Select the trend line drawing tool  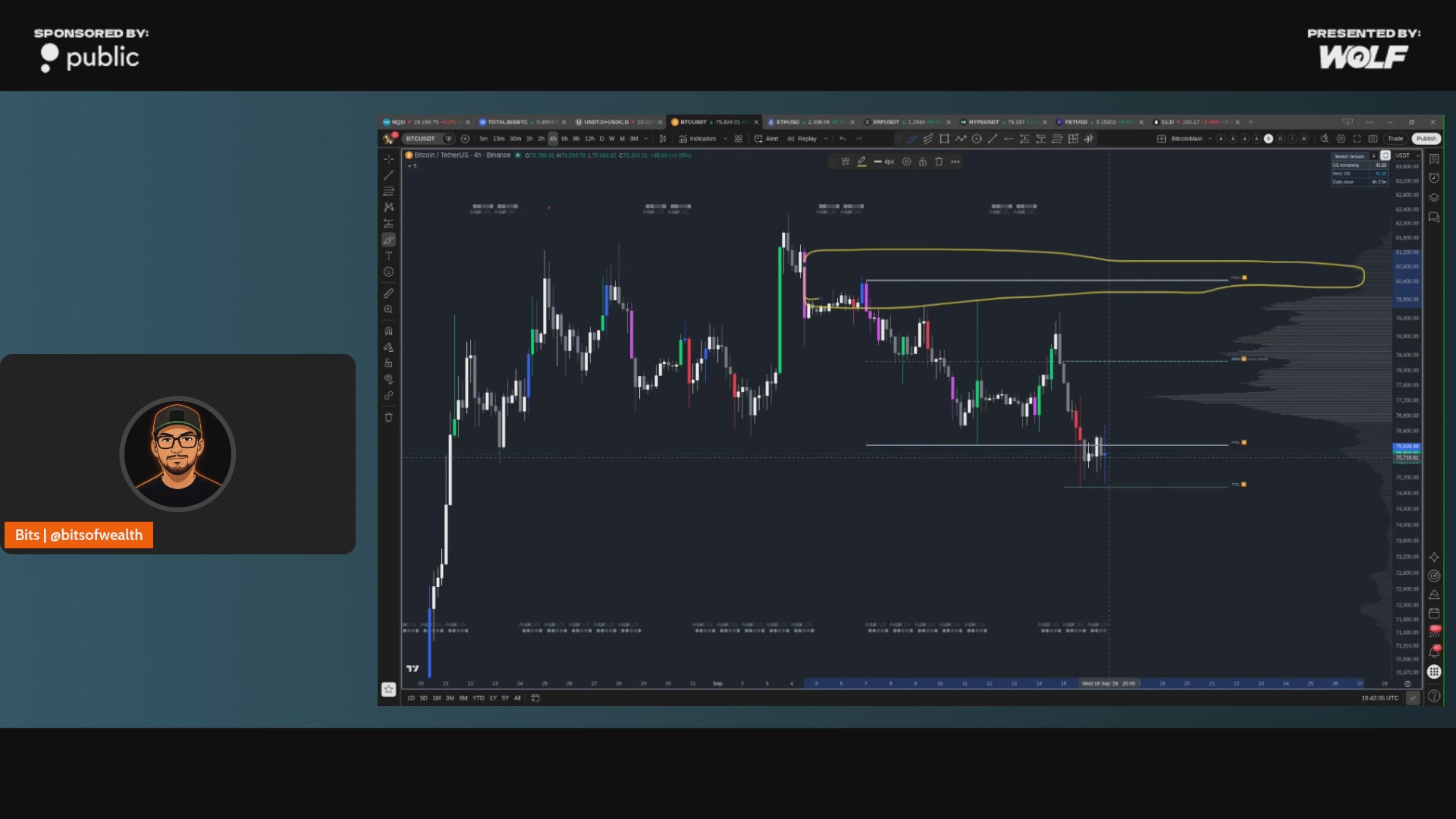point(388,175)
